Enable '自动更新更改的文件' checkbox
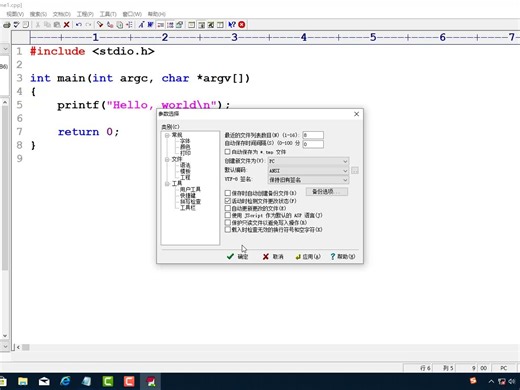The width and height of the screenshot is (520, 390). [228, 208]
